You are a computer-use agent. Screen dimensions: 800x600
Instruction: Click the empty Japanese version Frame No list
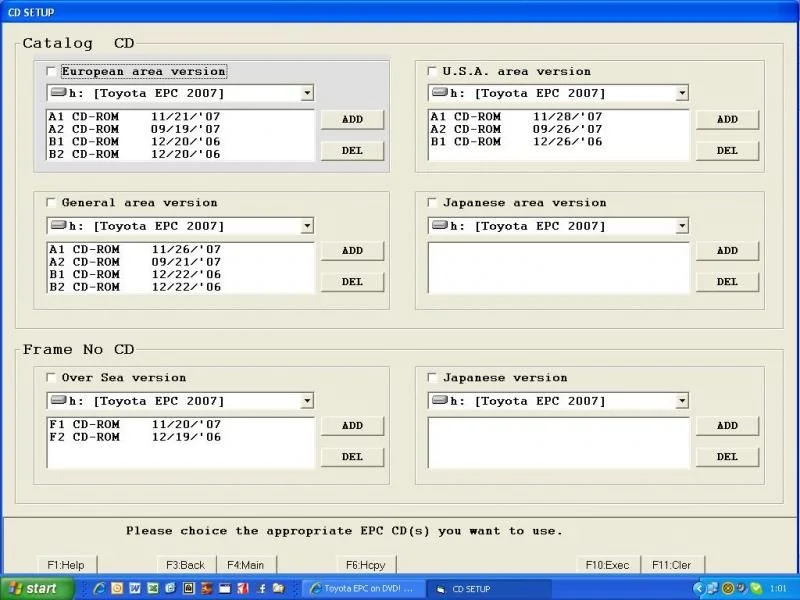[558, 443]
